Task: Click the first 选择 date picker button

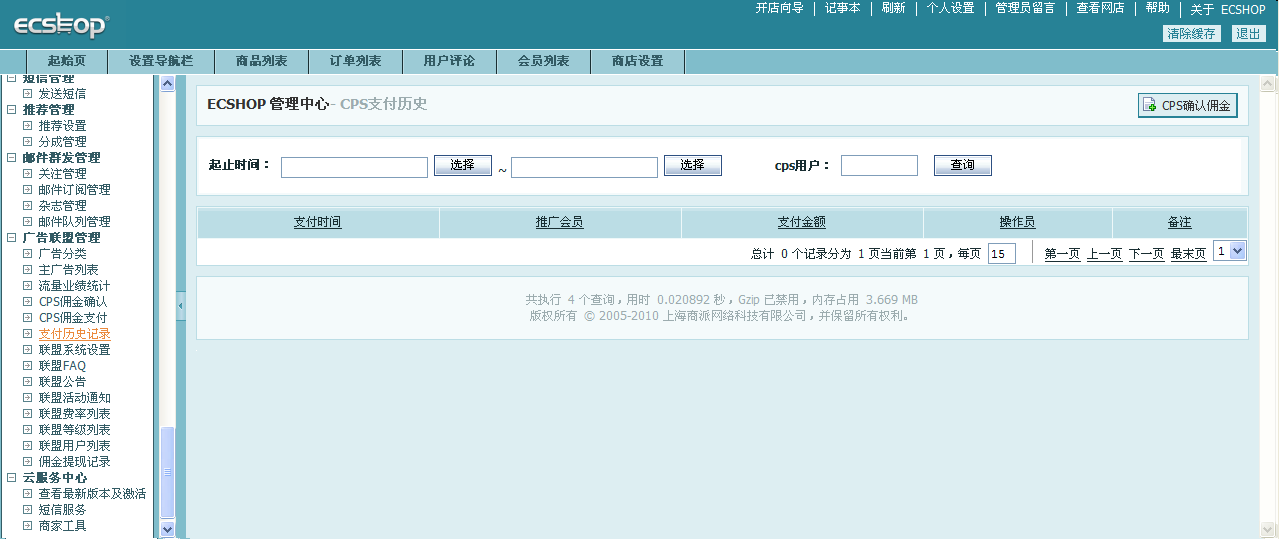Action: pos(462,166)
